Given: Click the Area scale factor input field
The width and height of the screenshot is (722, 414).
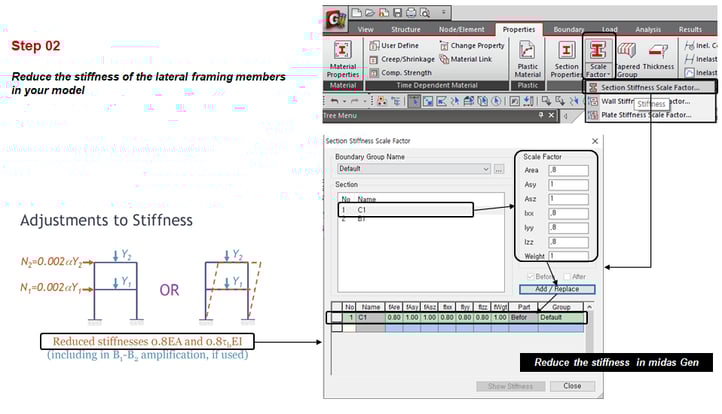Looking at the screenshot, I should point(568,170).
